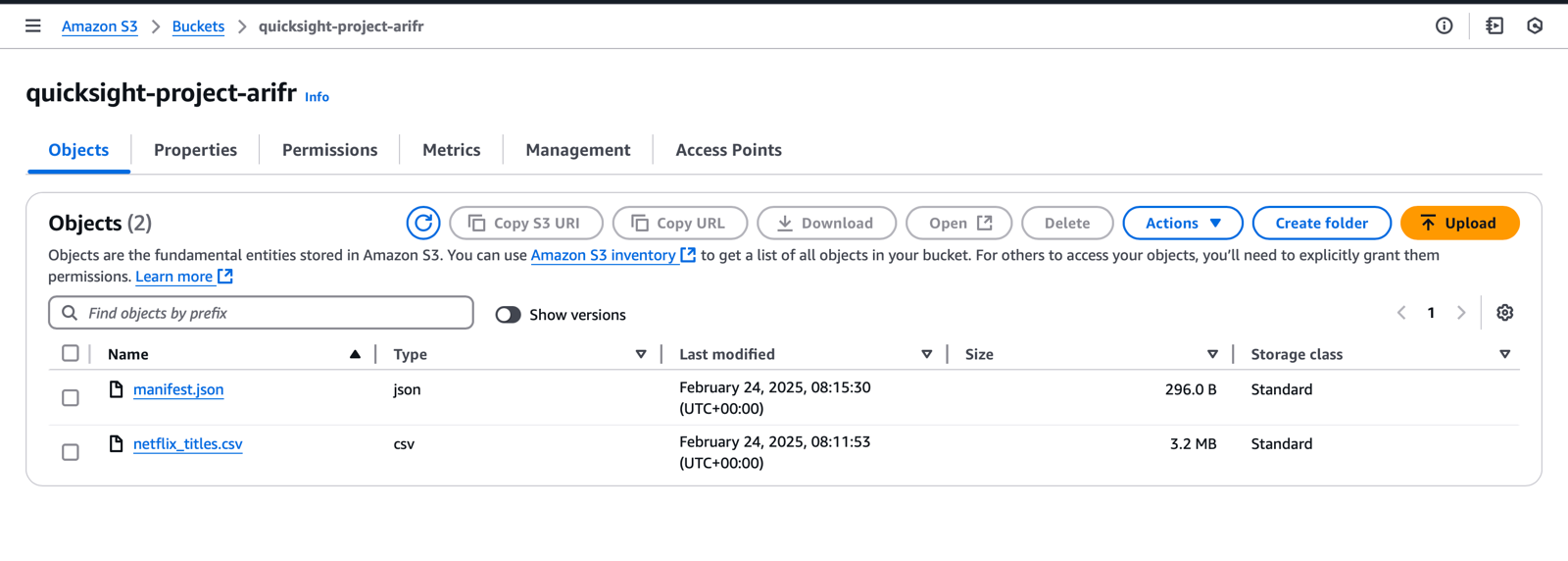Image resolution: width=1568 pixels, height=561 pixels.
Task: Click the Learn more link
Action: [173, 277]
